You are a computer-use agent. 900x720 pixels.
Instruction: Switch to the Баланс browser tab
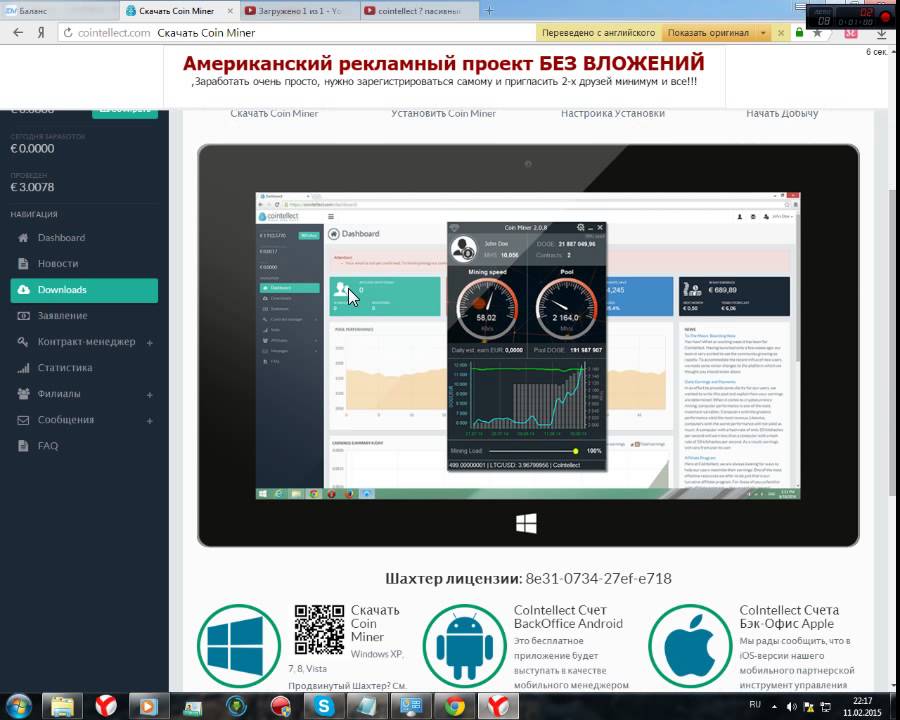pyautogui.click(x=60, y=10)
